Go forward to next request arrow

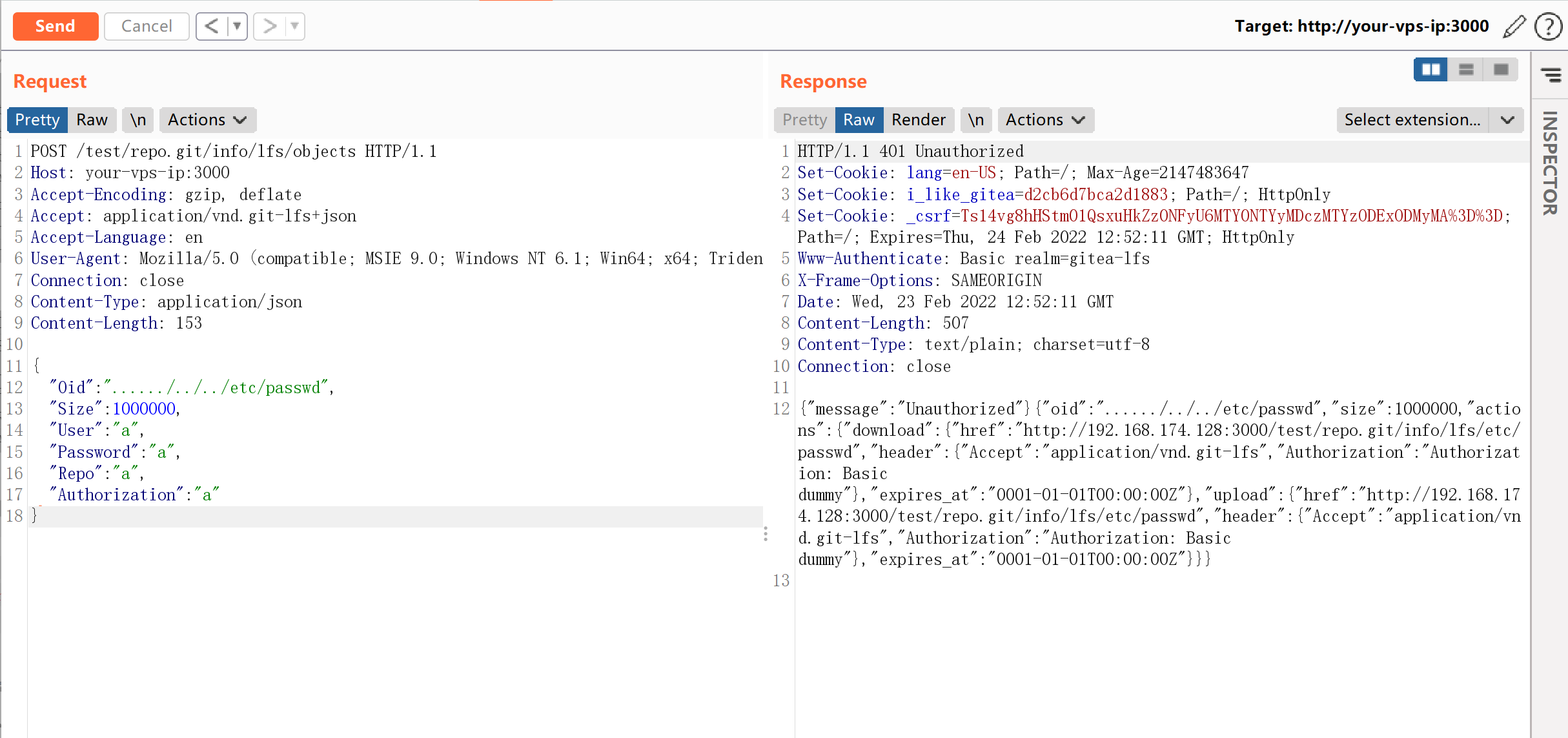click(269, 26)
